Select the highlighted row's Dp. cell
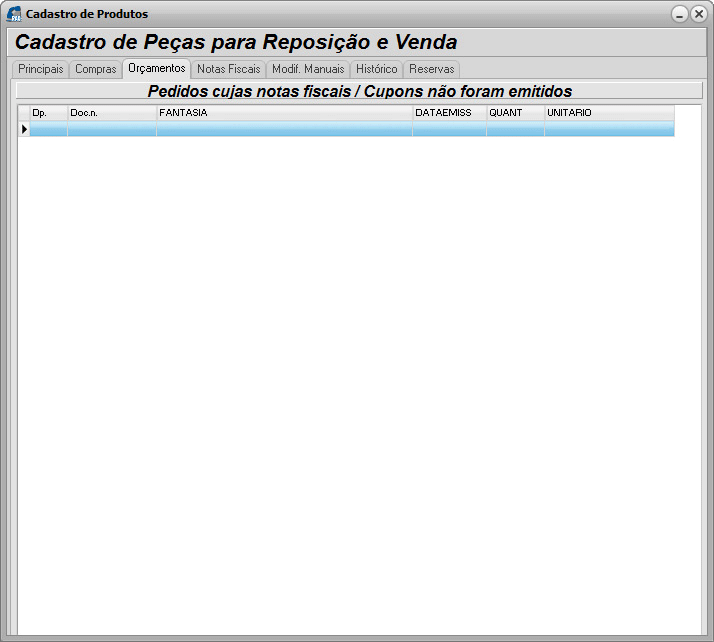Image resolution: width=714 pixels, height=642 pixels. tap(49, 129)
